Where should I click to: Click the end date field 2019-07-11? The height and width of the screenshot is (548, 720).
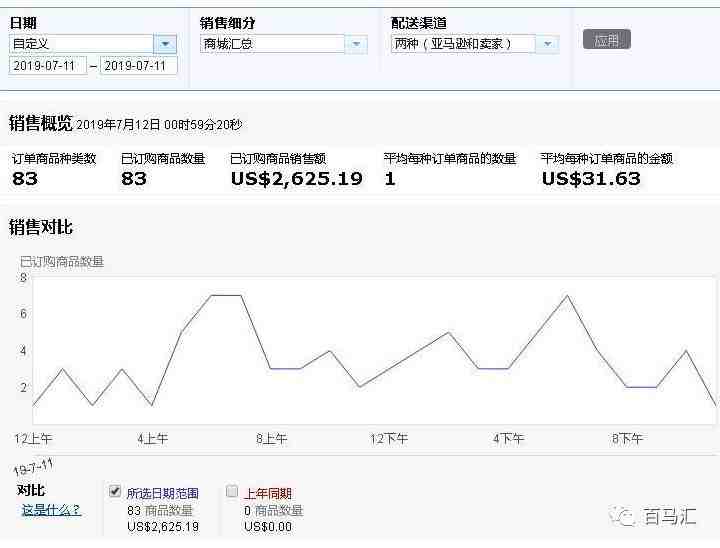click(139, 66)
